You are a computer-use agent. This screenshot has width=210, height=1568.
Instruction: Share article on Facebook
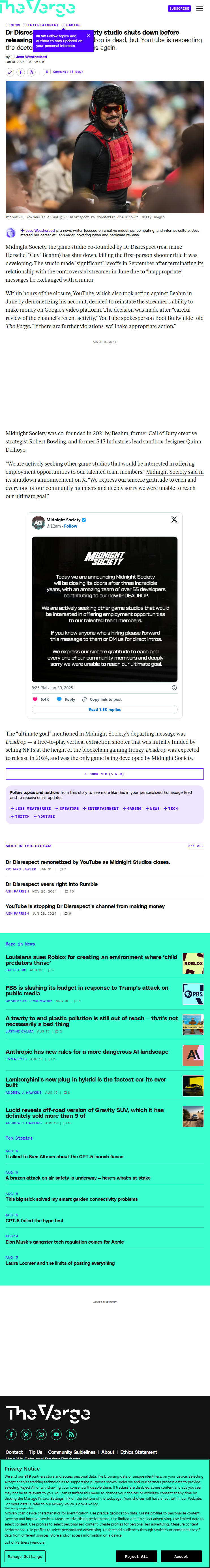[21, 72]
